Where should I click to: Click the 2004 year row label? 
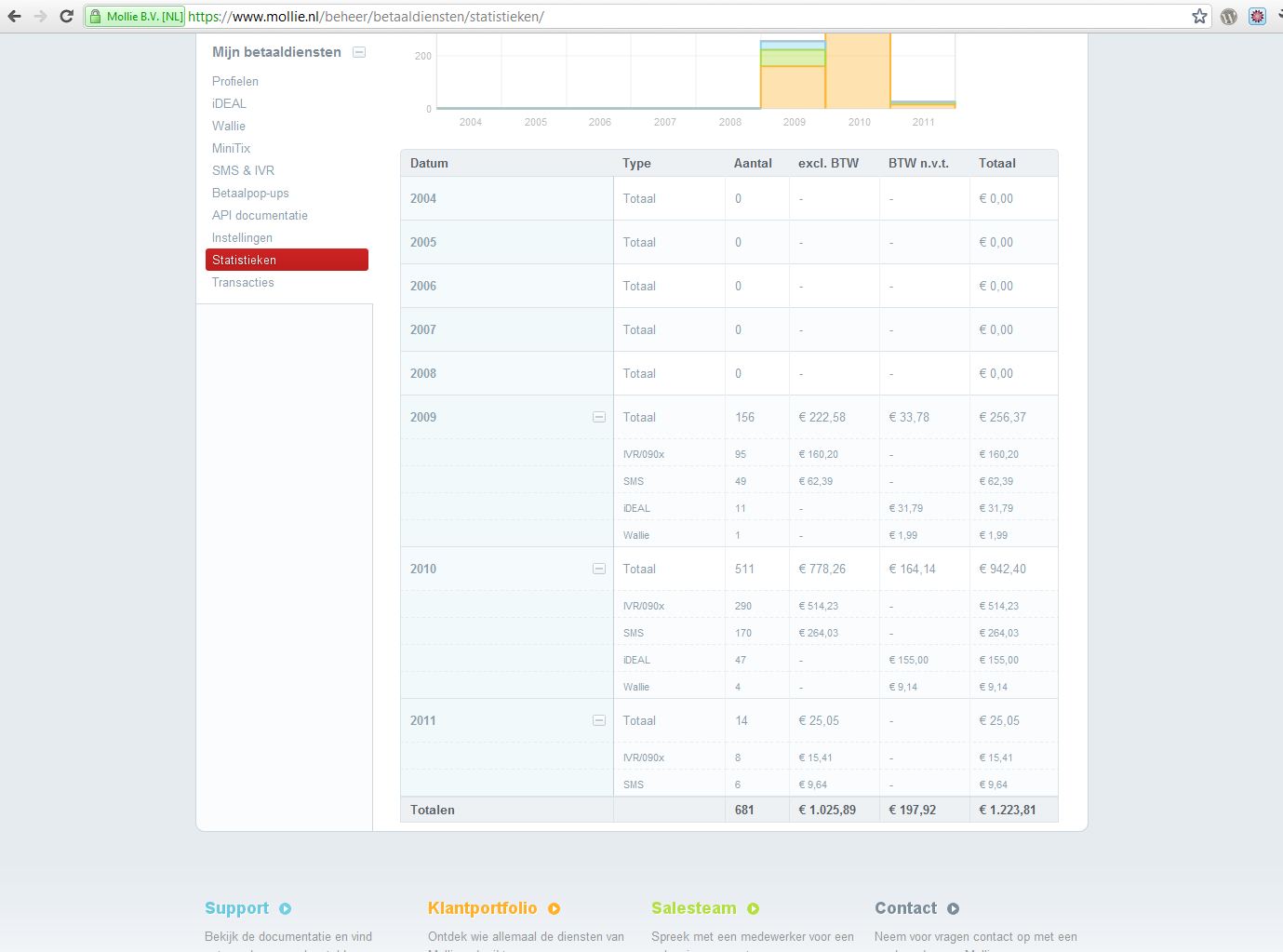(423, 198)
